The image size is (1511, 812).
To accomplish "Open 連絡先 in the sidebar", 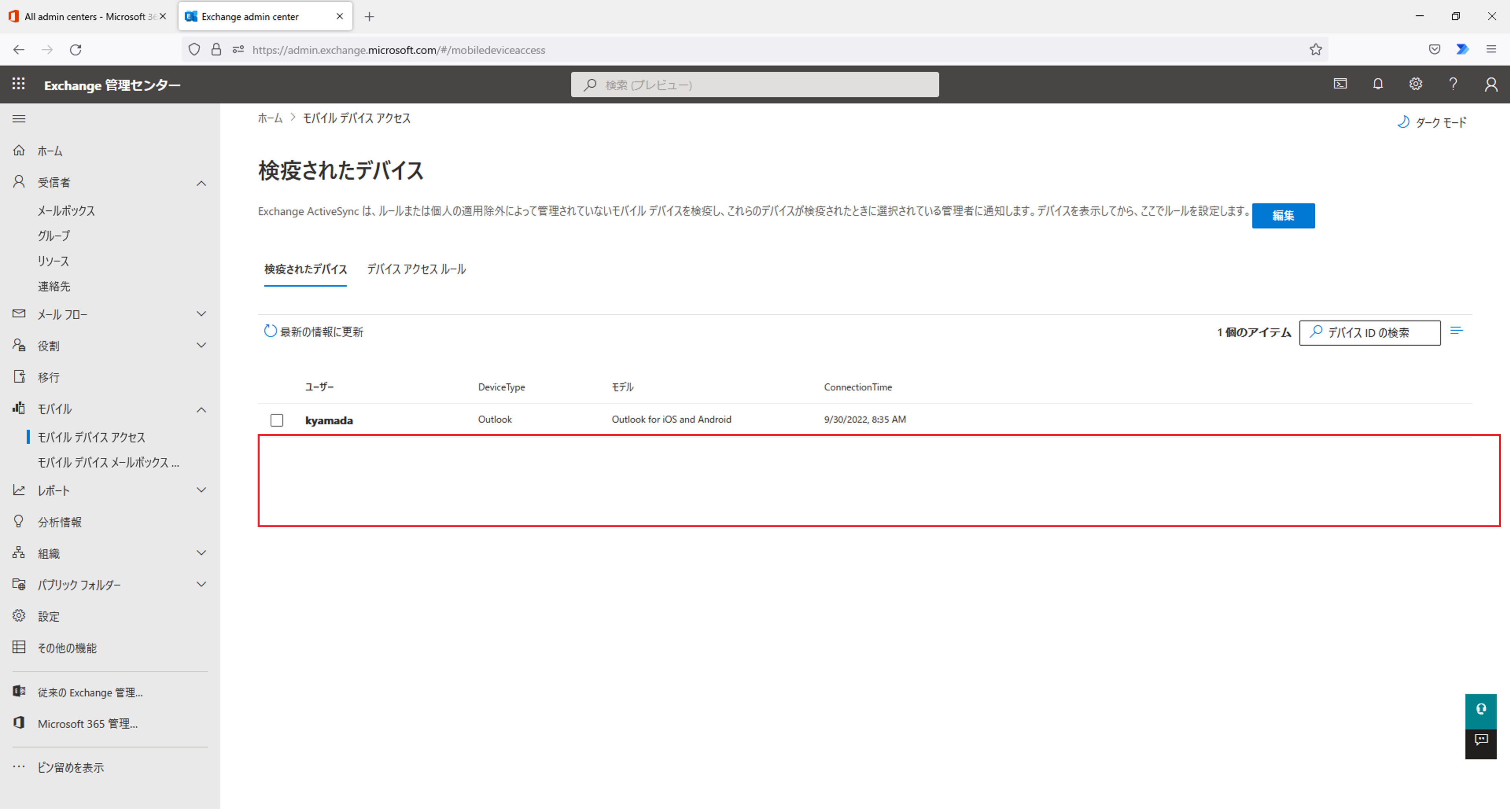I will pyautogui.click(x=54, y=286).
